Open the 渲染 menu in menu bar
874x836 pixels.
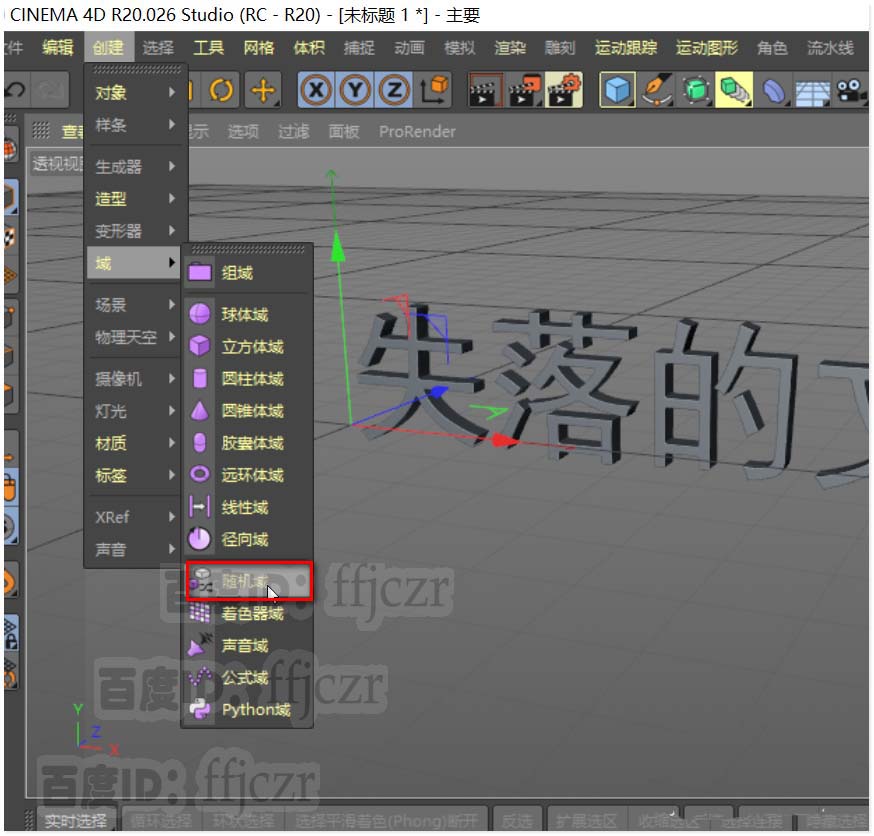pyautogui.click(x=510, y=48)
